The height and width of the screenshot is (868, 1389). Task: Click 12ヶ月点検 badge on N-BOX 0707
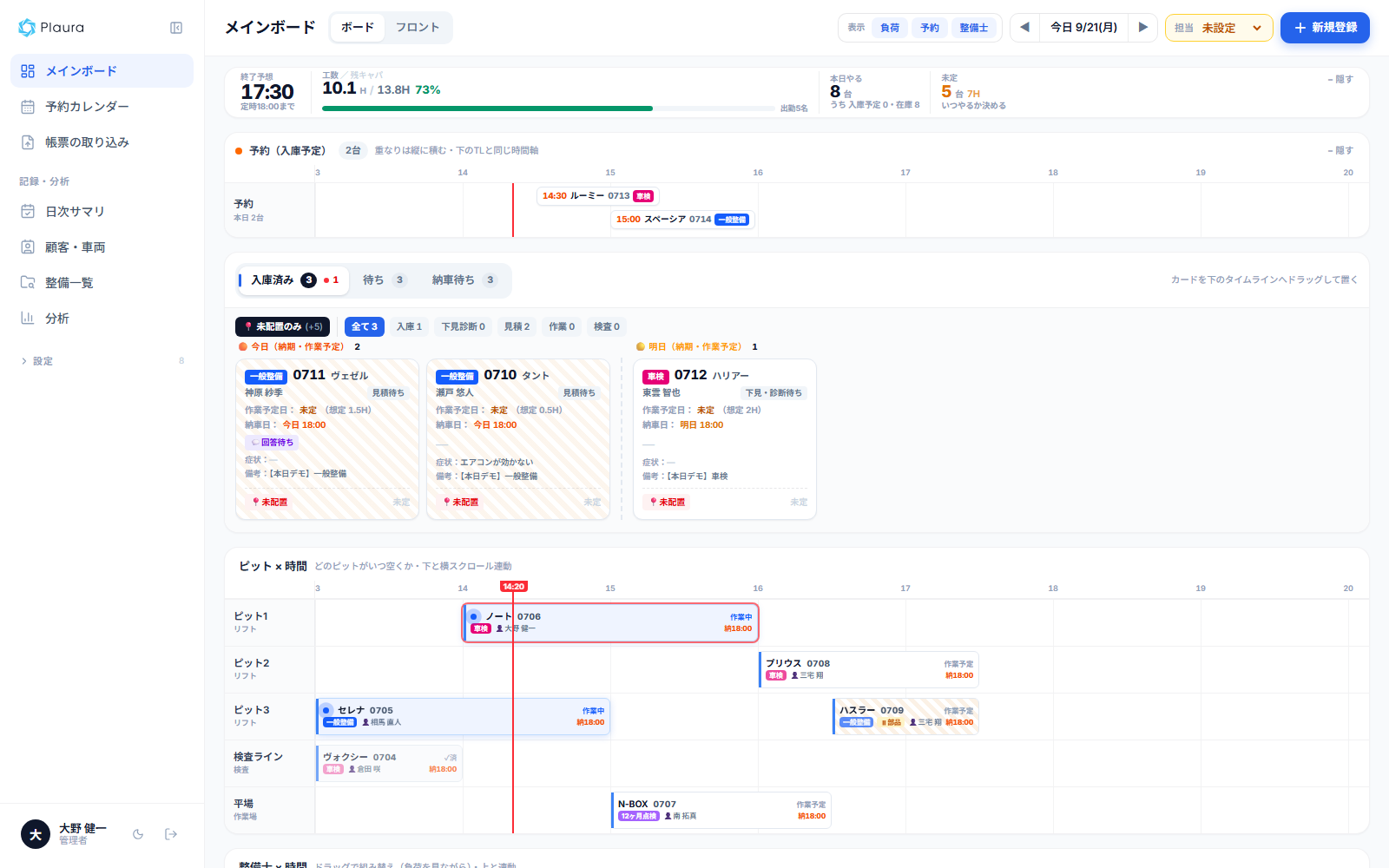point(639,816)
